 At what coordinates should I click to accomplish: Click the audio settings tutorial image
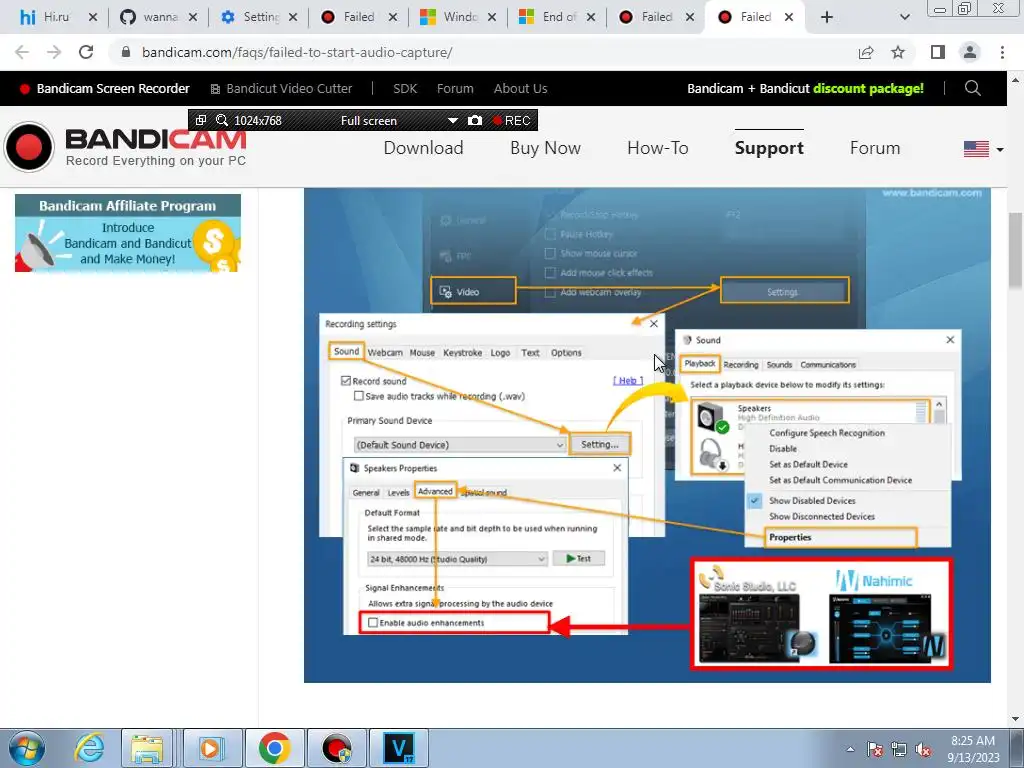[x=647, y=435]
